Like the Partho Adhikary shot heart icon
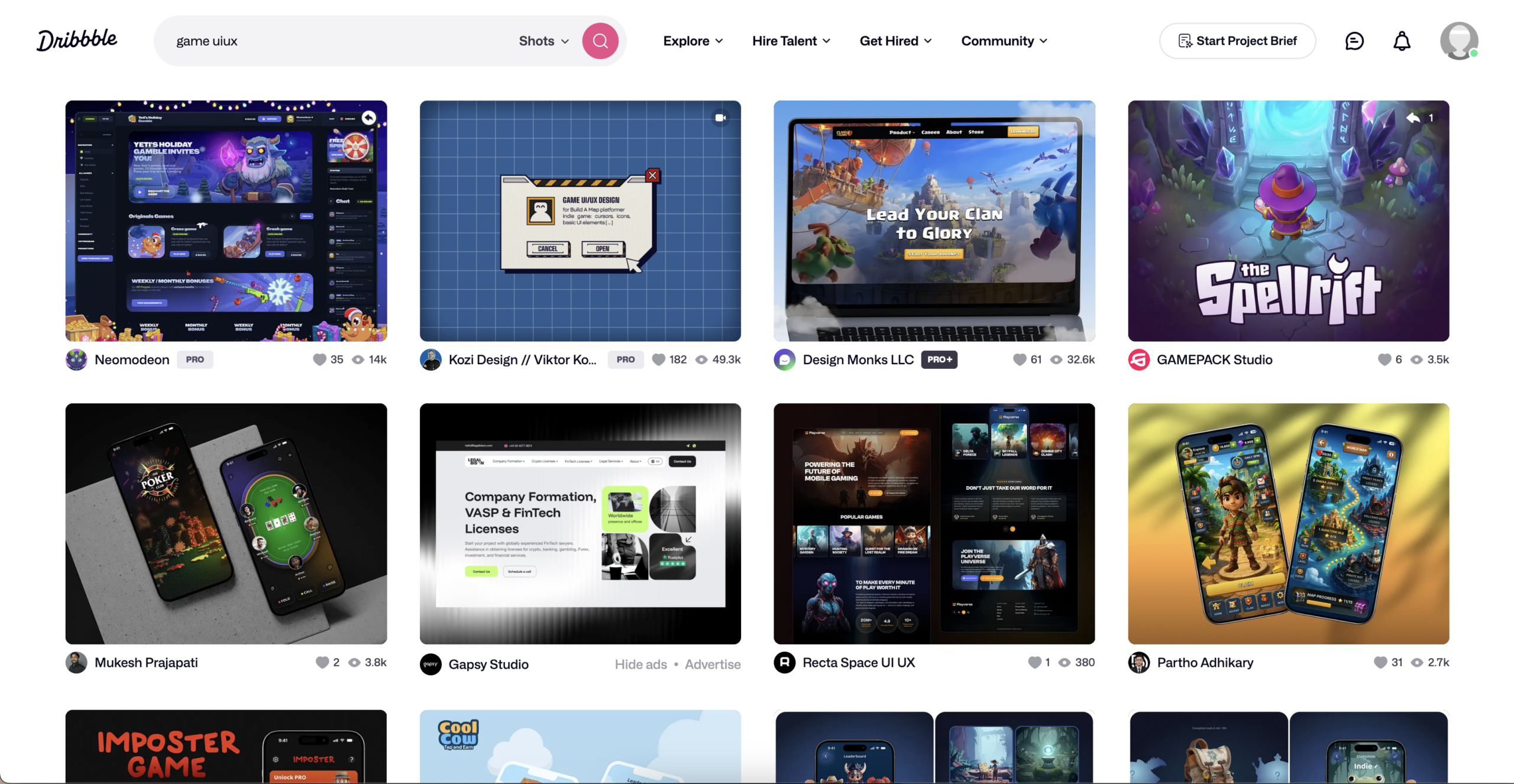 (x=1380, y=662)
